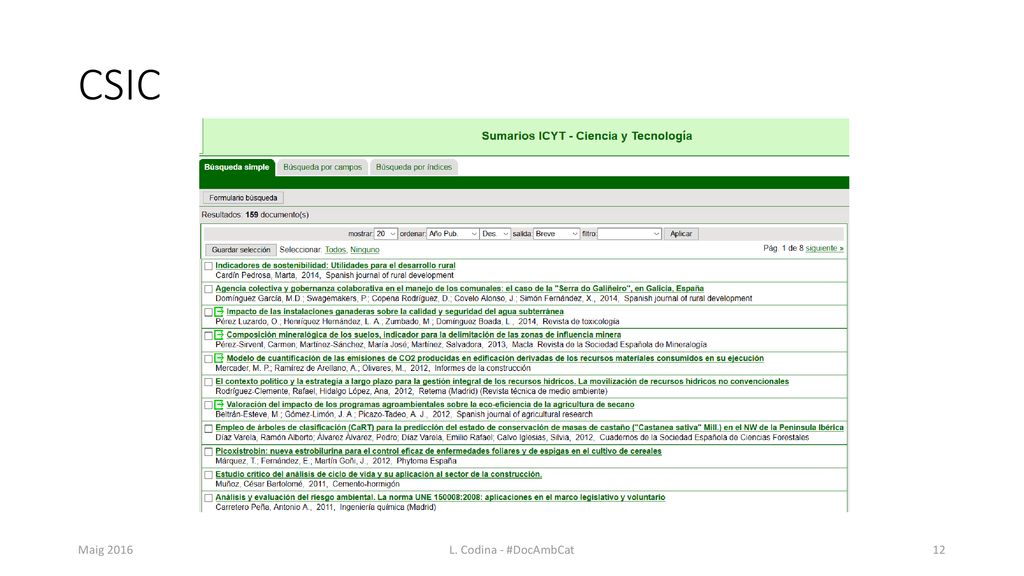Open article Modelo de cuantificación de las emisiones

coord(494,359)
